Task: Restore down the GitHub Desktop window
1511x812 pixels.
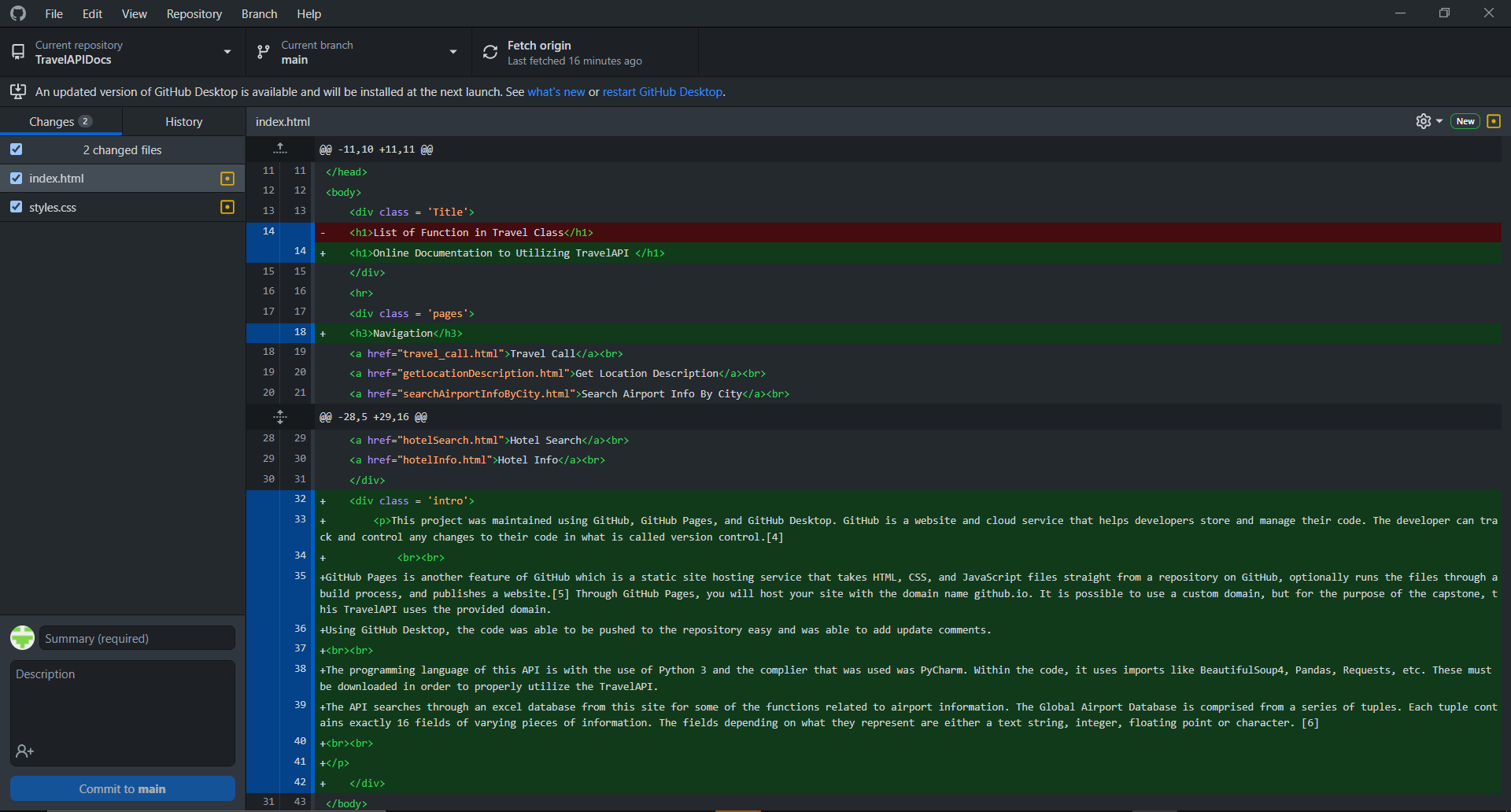Action: coord(1444,13)
